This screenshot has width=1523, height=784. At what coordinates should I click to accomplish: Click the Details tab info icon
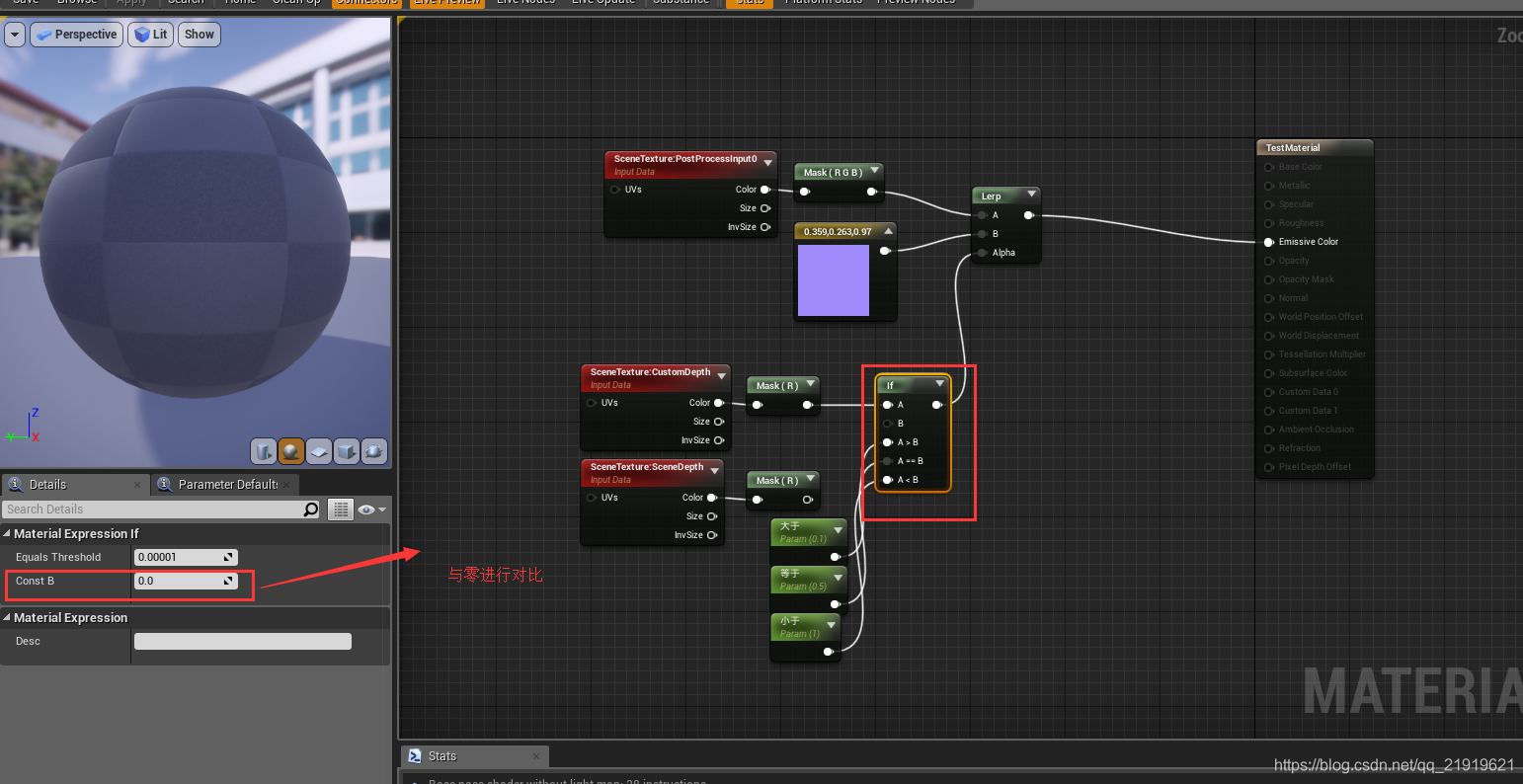pyautogui.click(x=16, y=484)
